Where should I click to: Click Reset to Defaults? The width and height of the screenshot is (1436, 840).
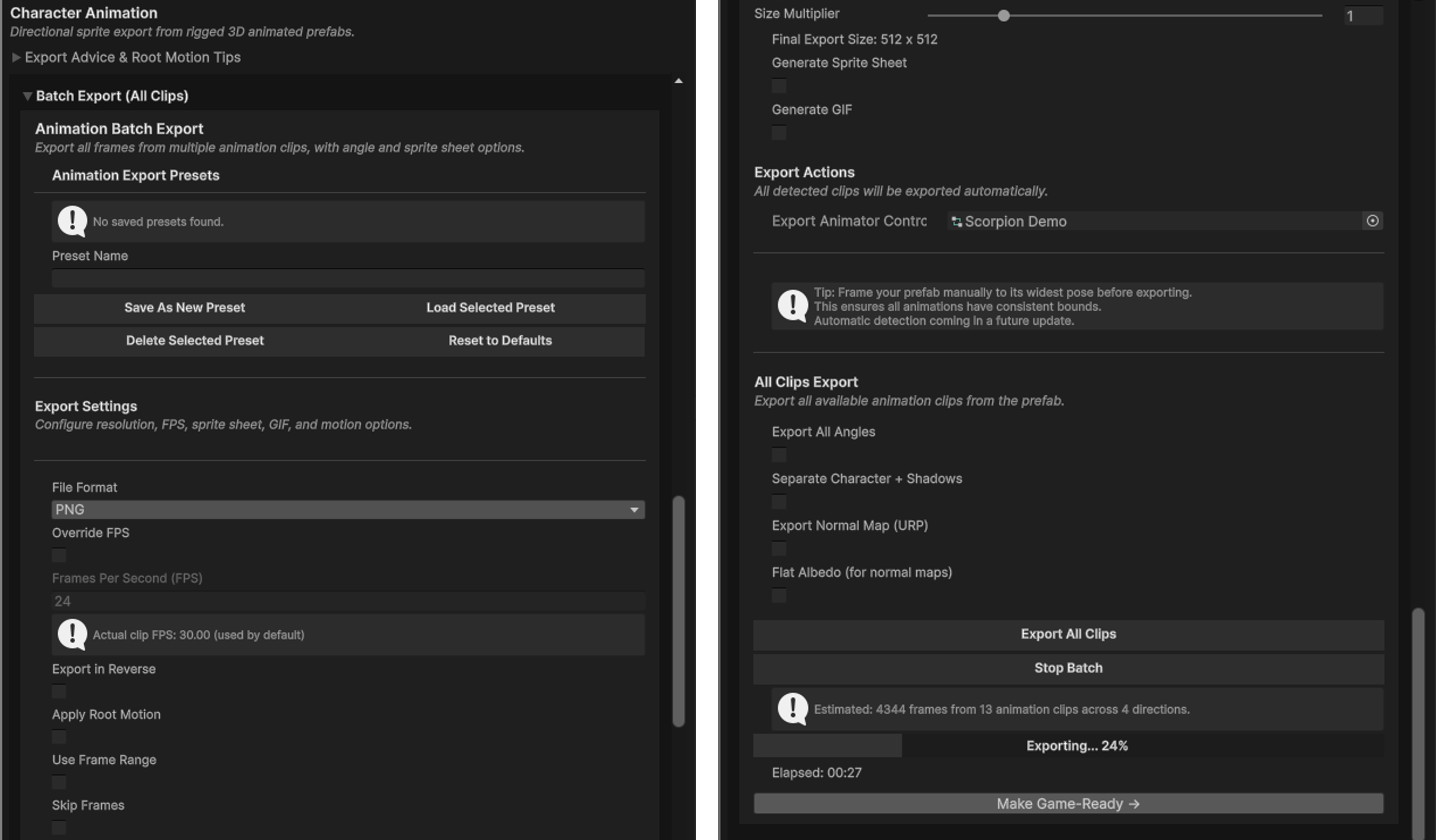[500, 341]
